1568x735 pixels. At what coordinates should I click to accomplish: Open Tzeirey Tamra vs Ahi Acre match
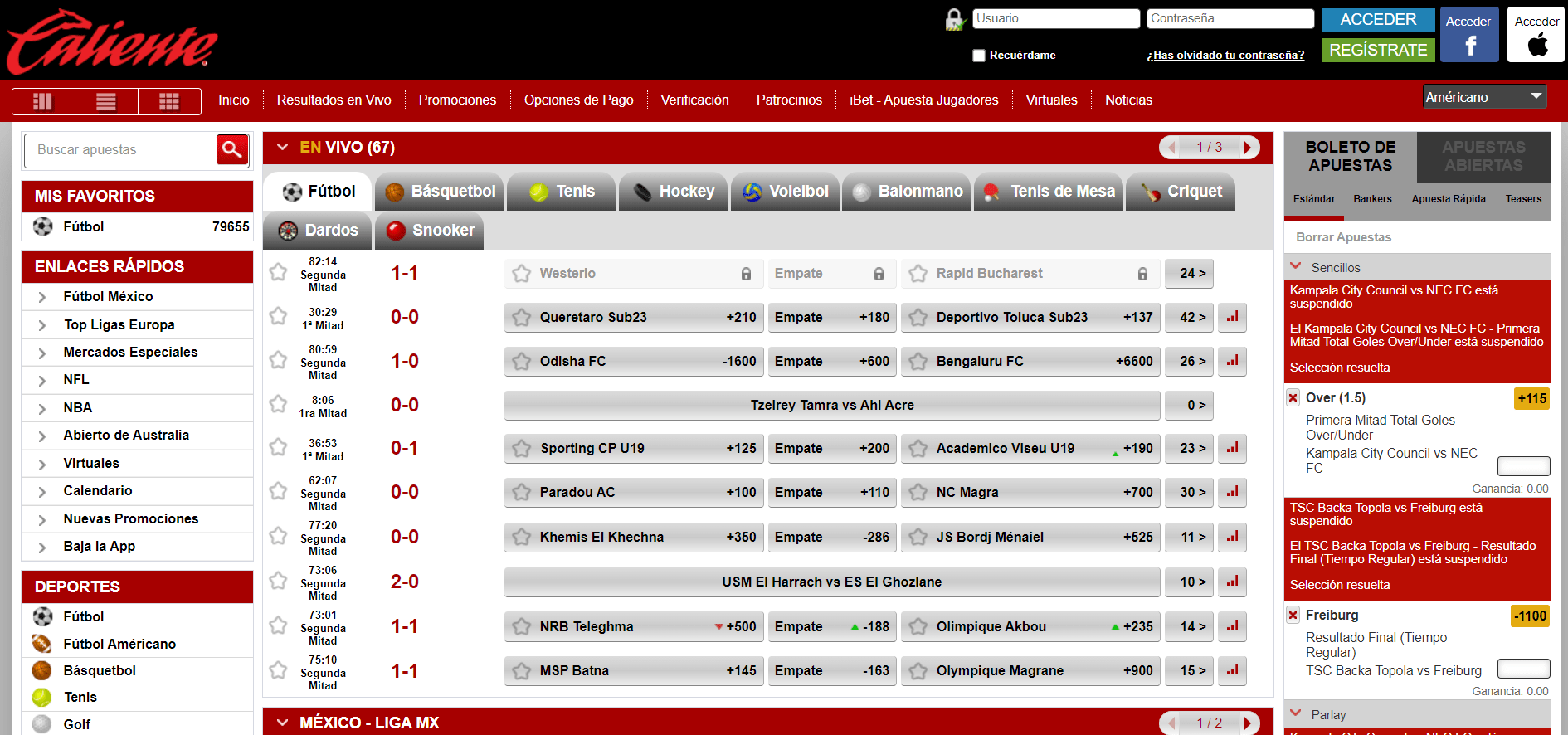tap(832, 405)
